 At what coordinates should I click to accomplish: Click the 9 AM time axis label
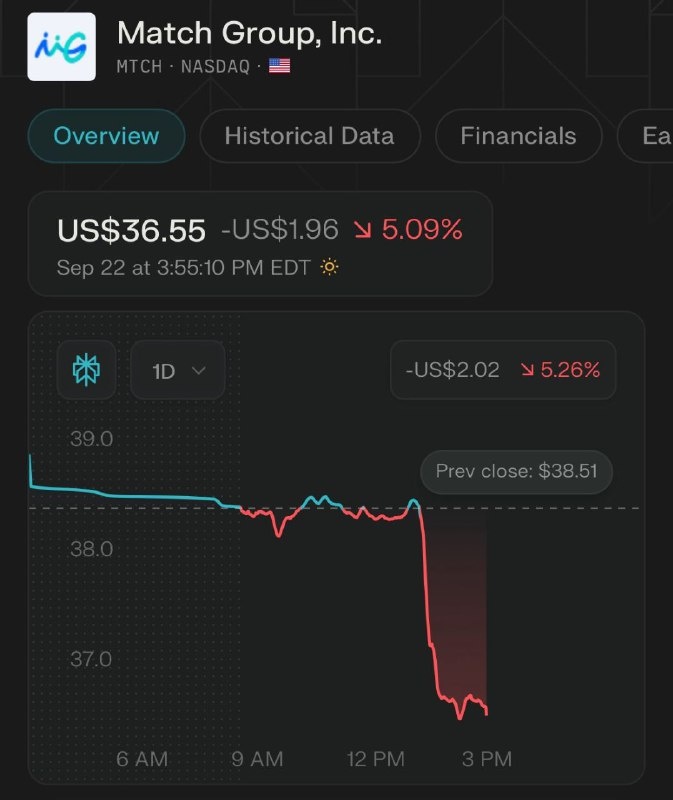click(x=257, y=759)
